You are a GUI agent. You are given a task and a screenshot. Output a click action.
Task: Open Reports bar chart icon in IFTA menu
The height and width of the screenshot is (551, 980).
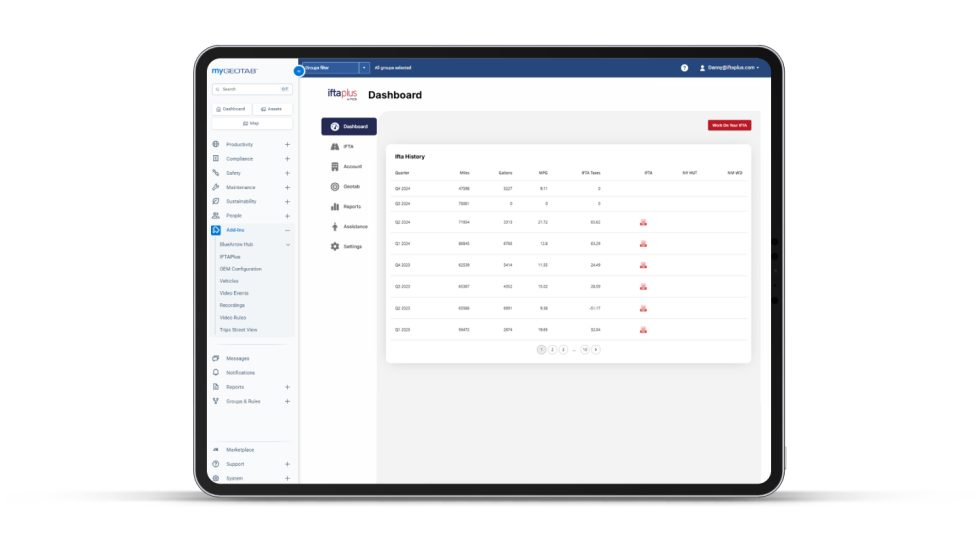[335, 206]
